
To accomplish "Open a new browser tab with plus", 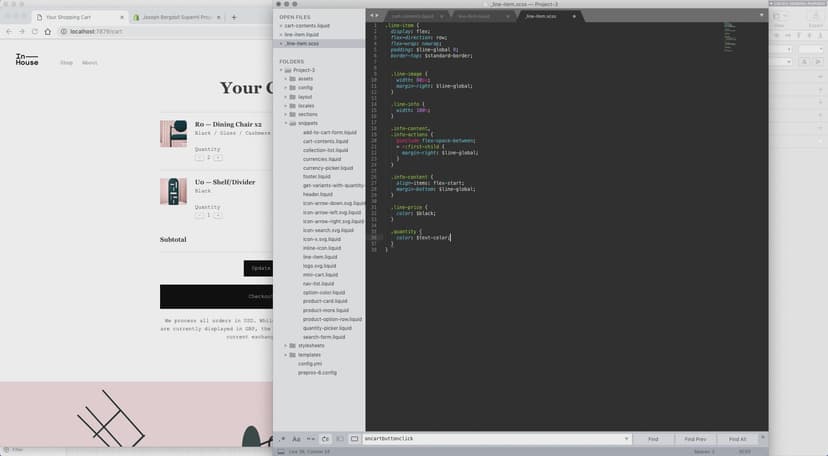I will [x=234, y=17].
